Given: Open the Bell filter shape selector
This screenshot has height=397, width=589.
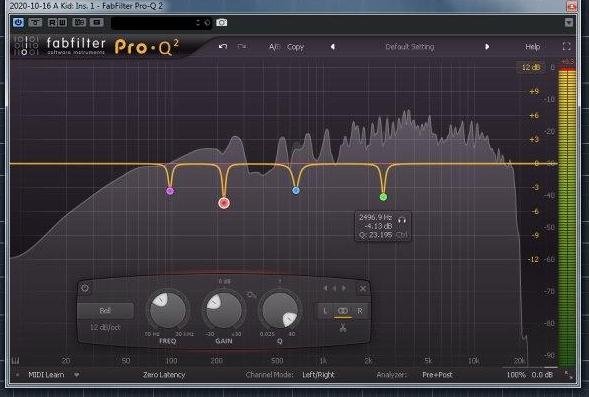Looking at the screenshot, I should 105,311.
